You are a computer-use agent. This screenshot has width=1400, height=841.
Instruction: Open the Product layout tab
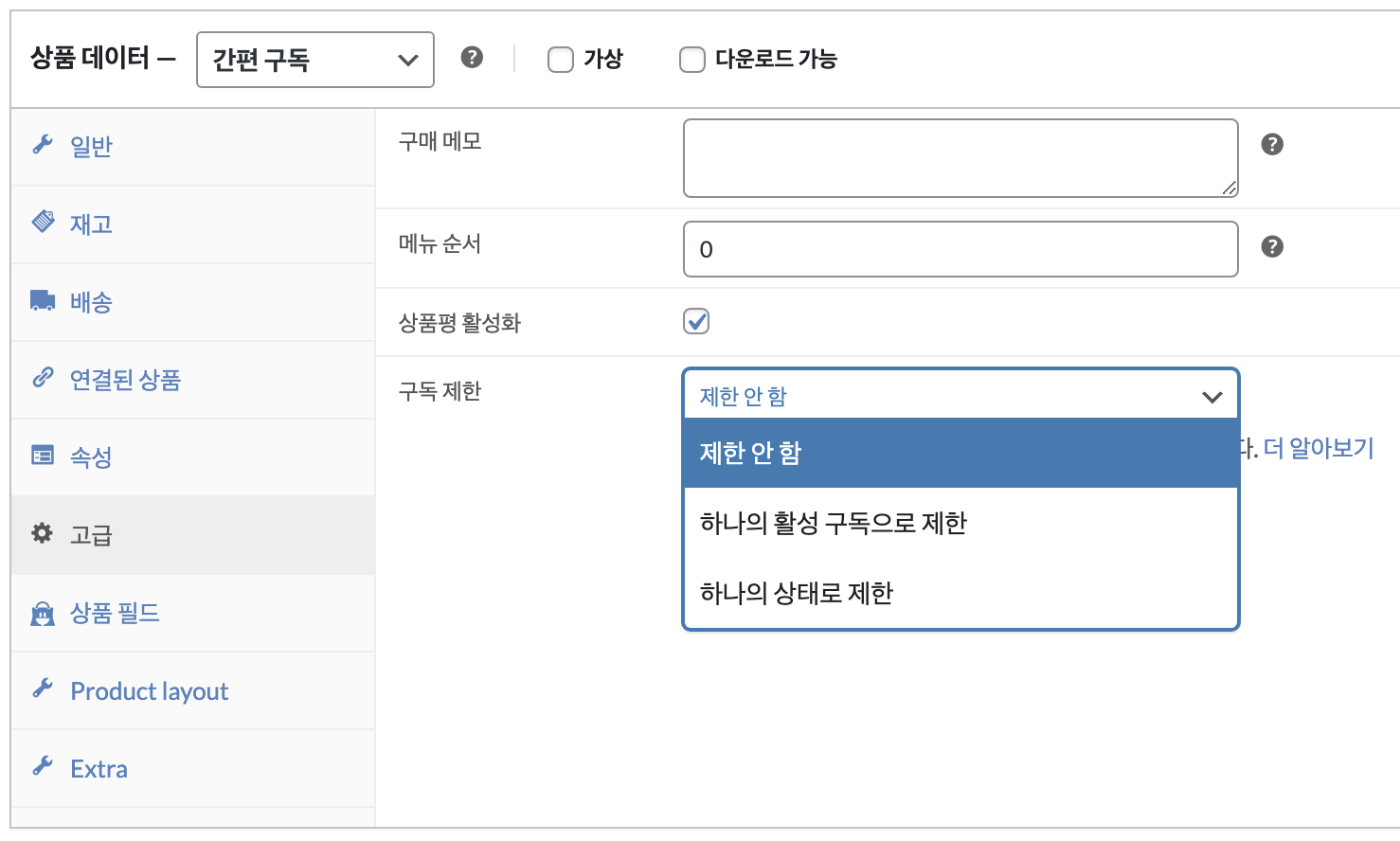click(193, 690)
